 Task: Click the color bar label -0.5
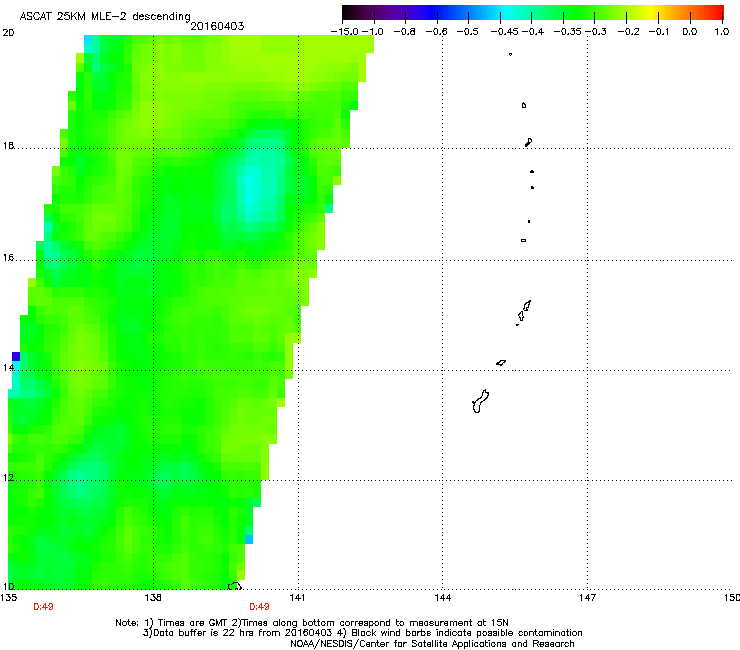click(x=468, y=32)
